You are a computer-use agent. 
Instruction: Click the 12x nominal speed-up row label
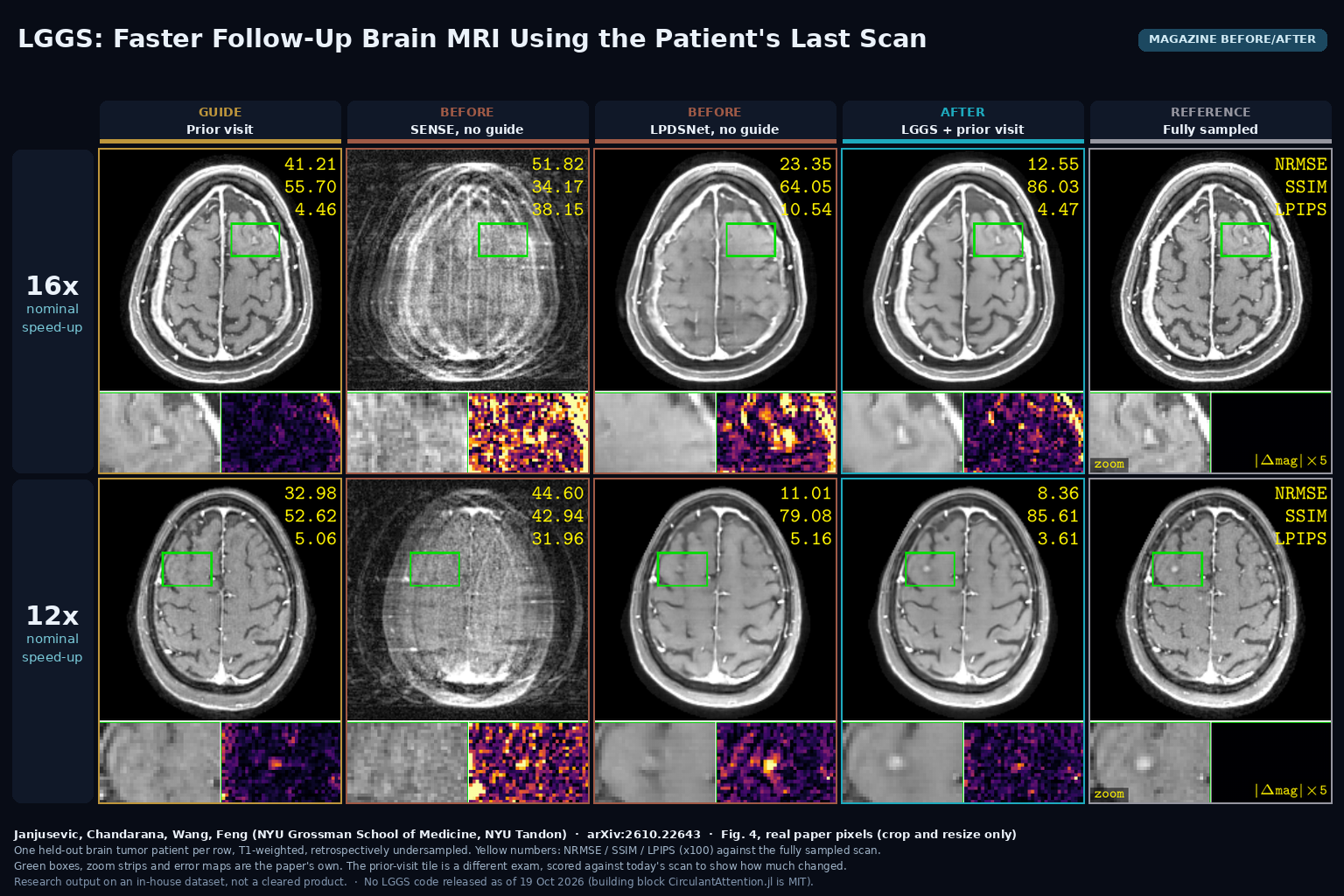tap(52, 641)
